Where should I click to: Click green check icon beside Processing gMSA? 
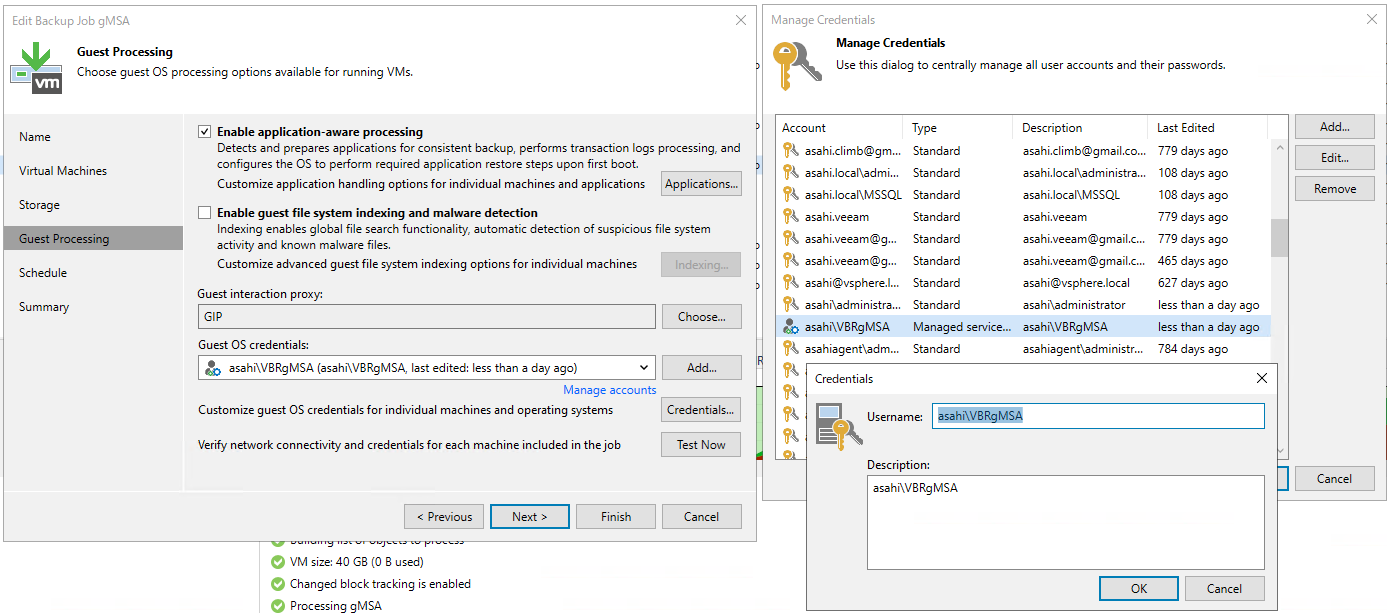(x=277, y=606)
